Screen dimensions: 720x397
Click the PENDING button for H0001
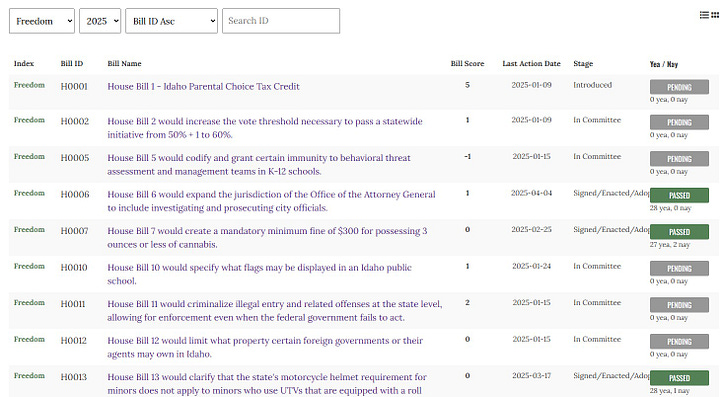point(679,87)
